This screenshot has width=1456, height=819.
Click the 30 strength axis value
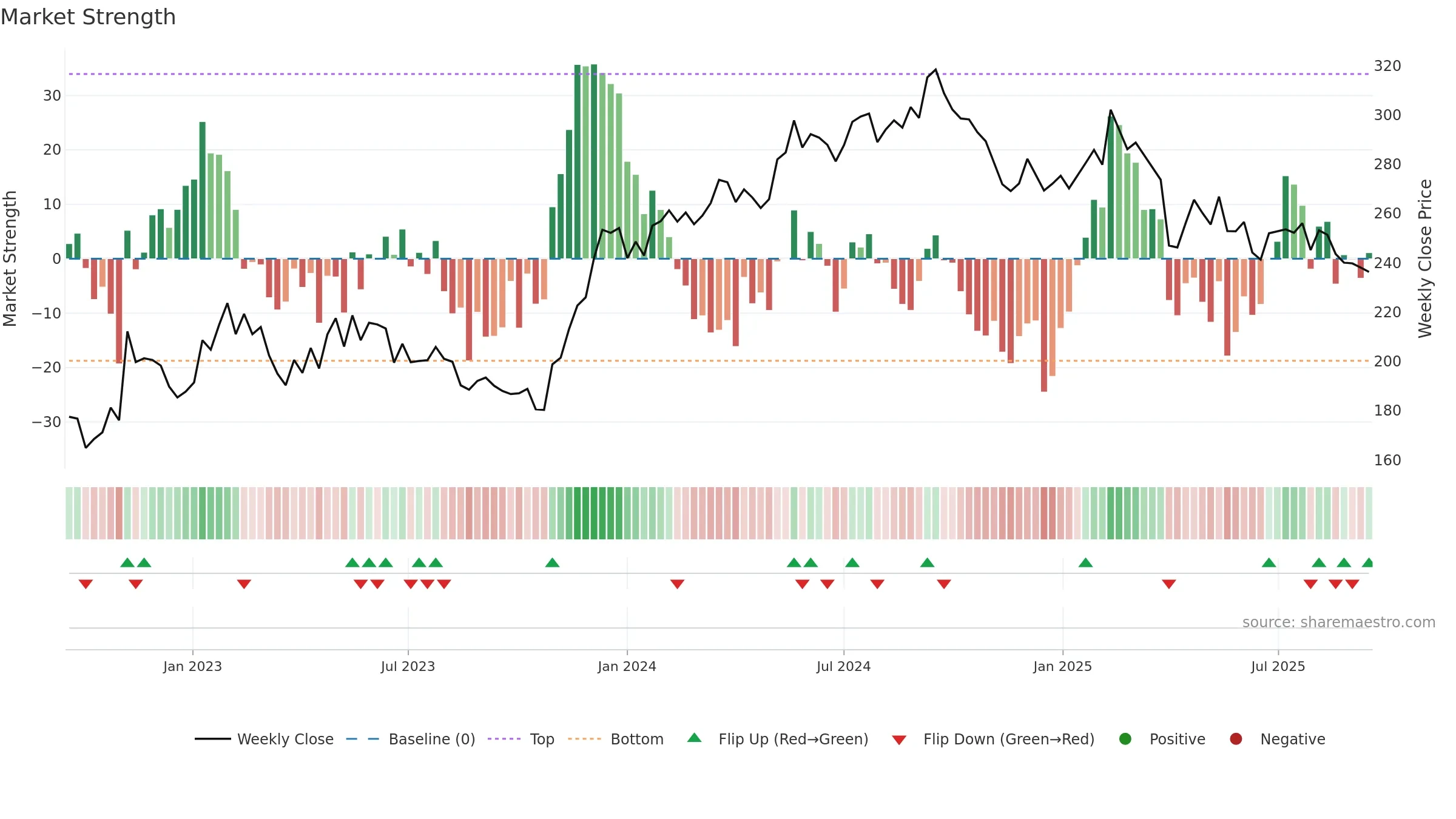click(x=52, y=95)
